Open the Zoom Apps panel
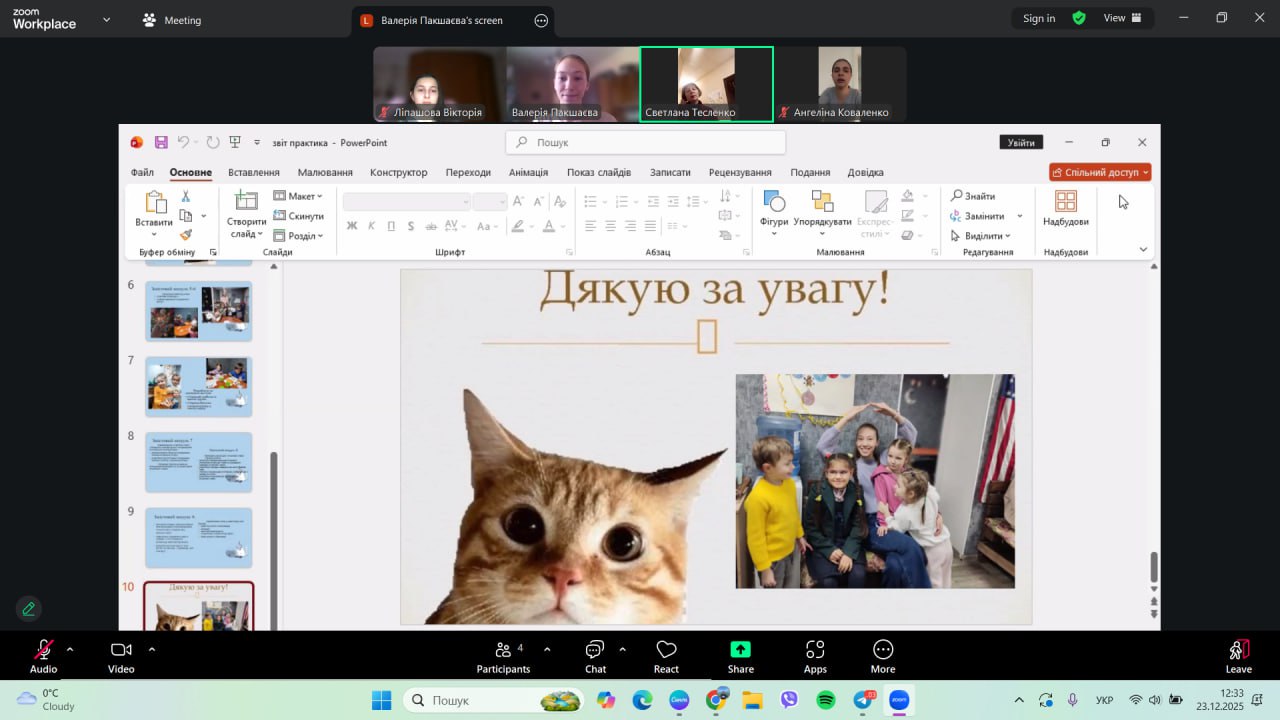Screen dimensions: 1280x720 coord(815,656)
